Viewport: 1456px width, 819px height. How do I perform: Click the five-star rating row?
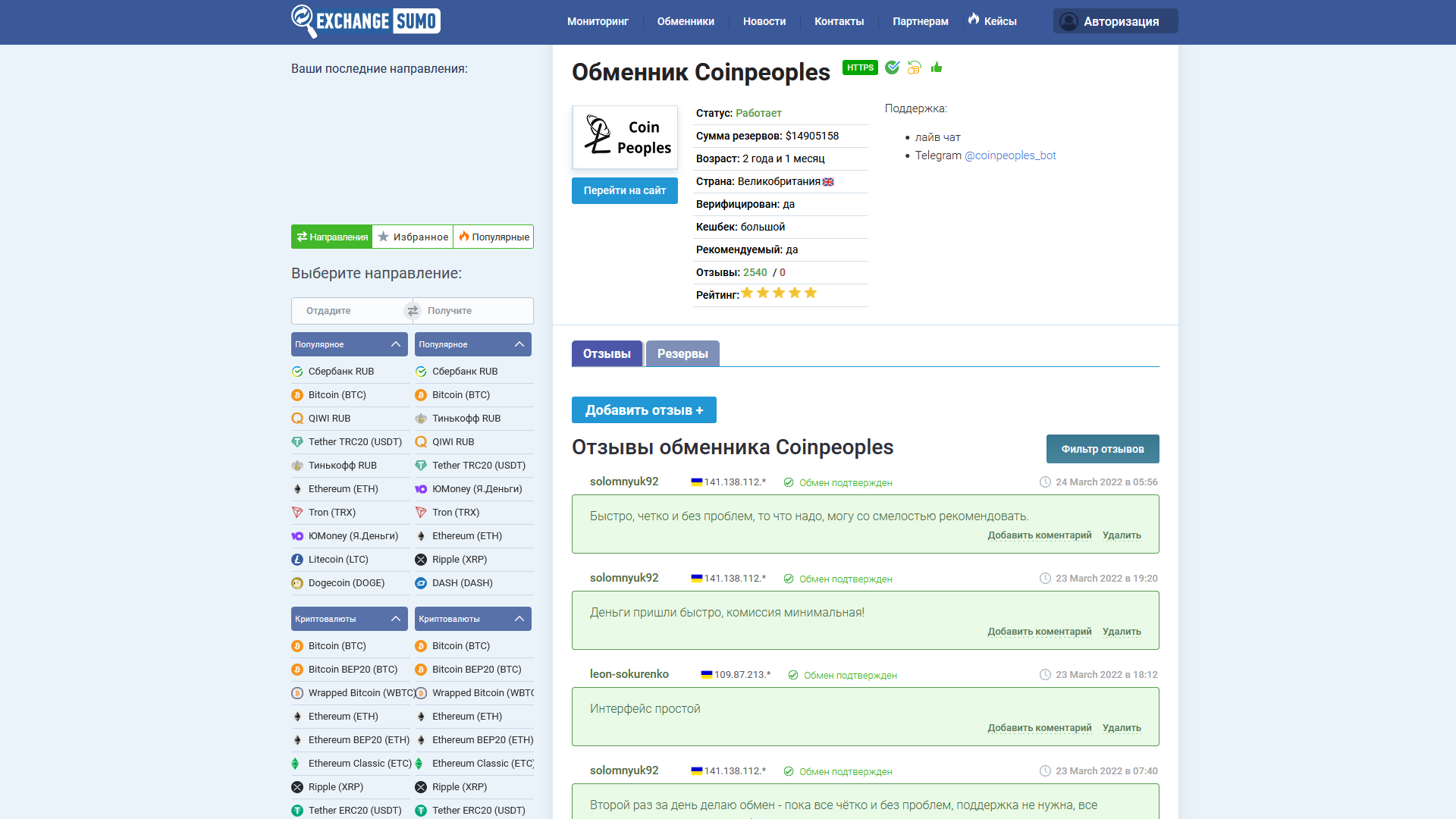coord(779,293)
